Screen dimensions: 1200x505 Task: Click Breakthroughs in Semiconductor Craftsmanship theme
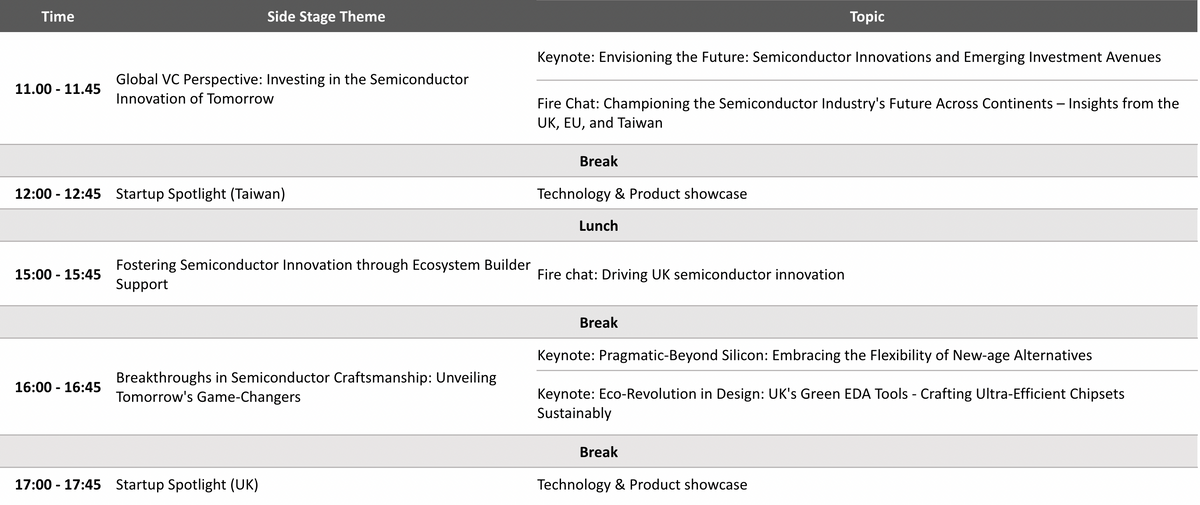pos(306,387)
